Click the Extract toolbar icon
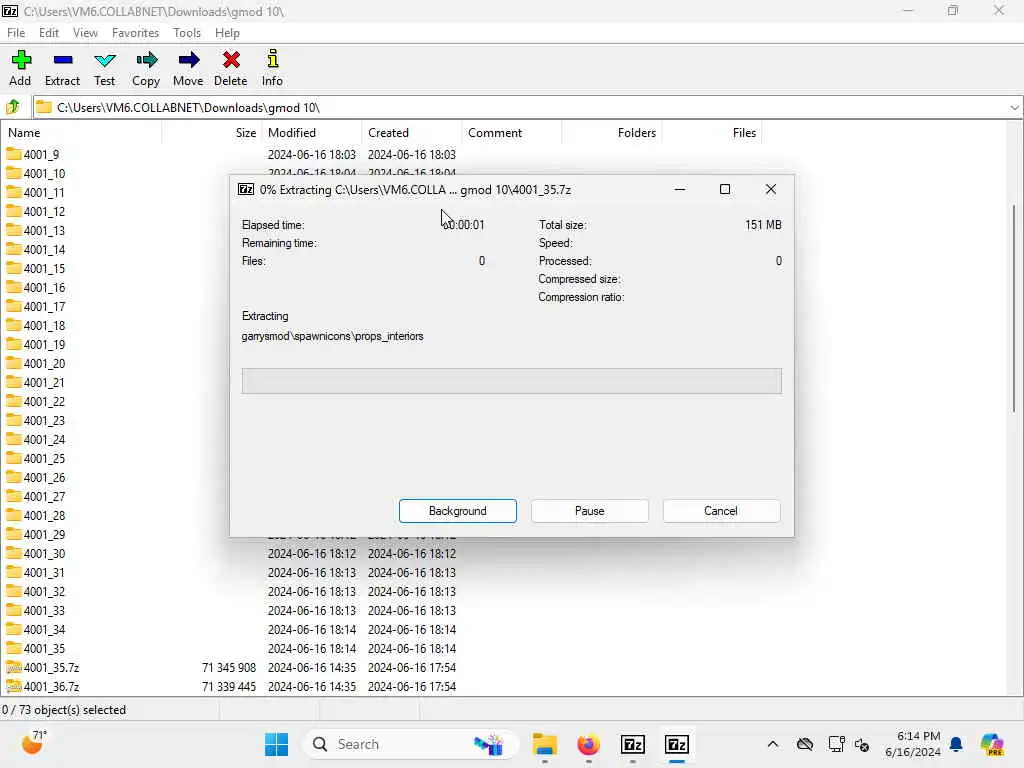Viewport: 1024px width, 768px height. (x=62, y=68)
